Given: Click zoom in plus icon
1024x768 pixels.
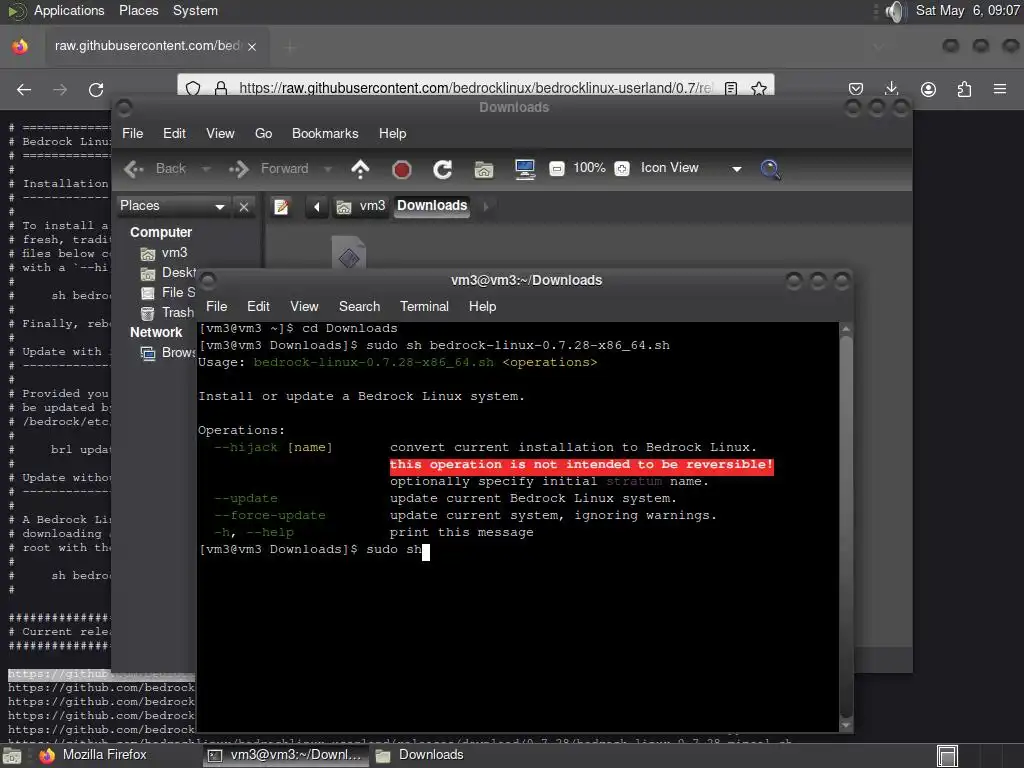Looking at the screenshot, I should click(x=622, y=168).
